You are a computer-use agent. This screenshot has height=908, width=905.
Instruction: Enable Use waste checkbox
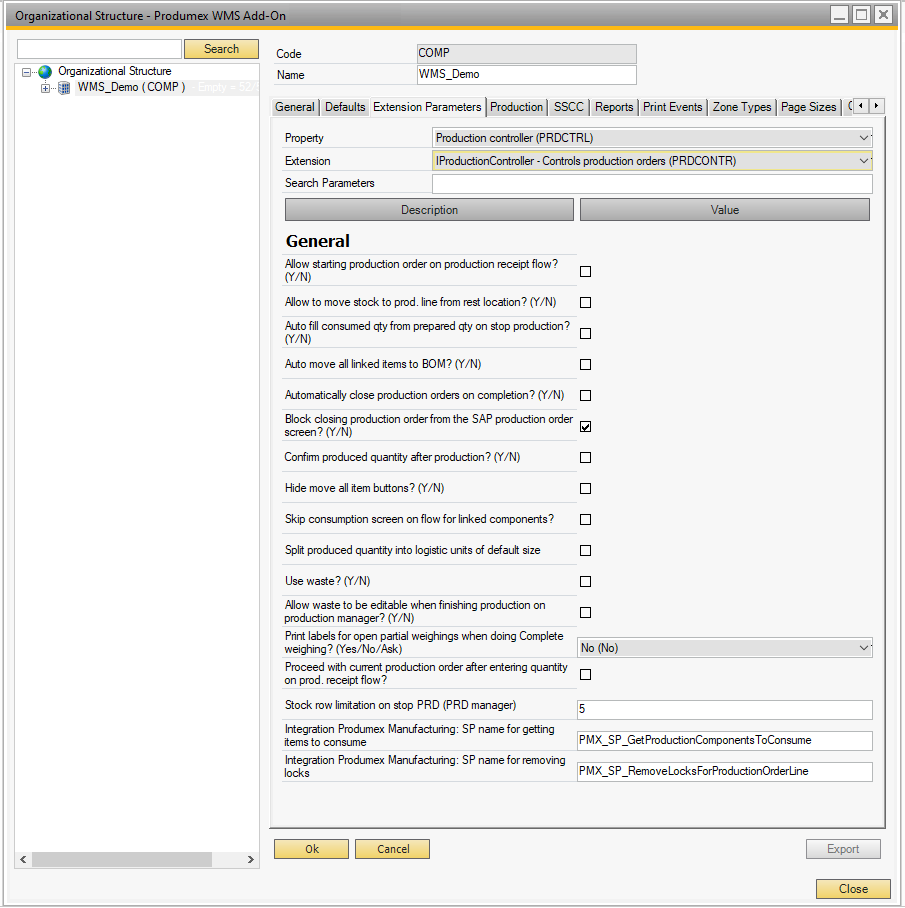click(585, 581)
